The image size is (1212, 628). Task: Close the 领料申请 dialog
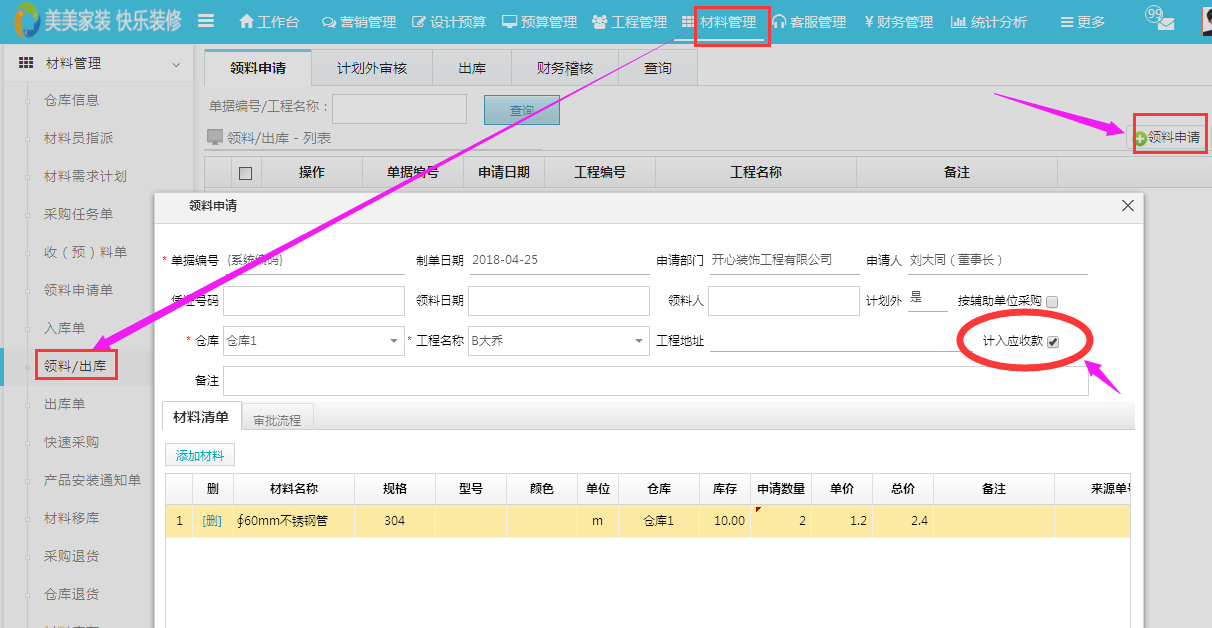[x=1128, y=205]
